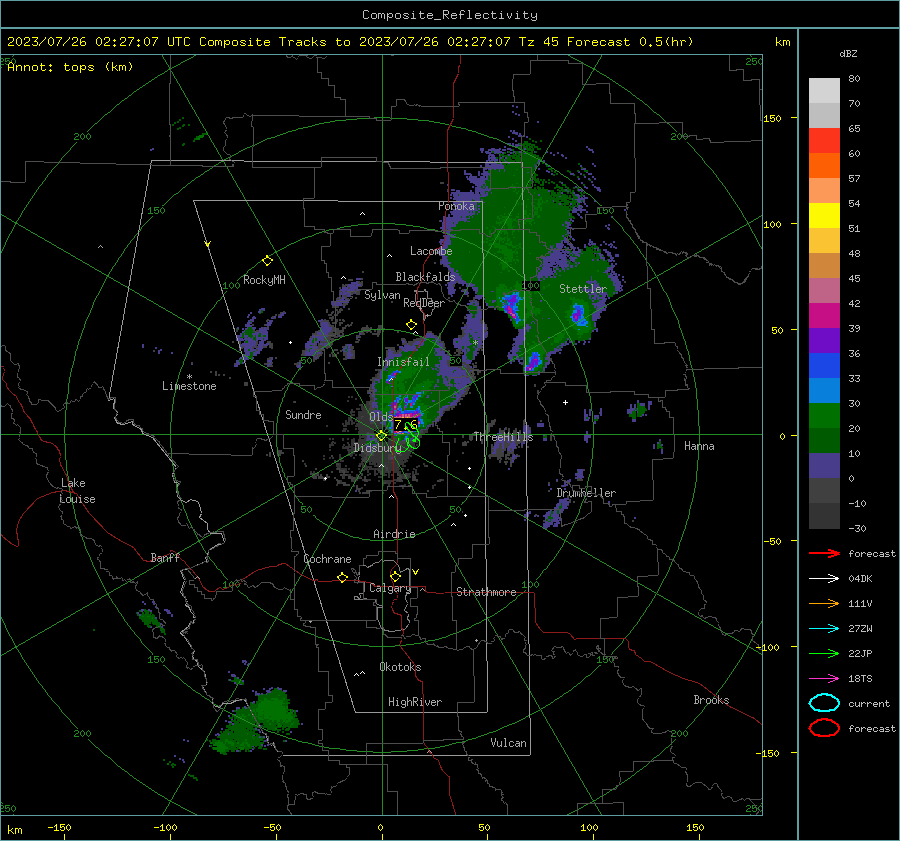This screenshot has width=900, height=841.
Task: Select the purple 36-39 dBZ swatch
Action: [824, 341]
